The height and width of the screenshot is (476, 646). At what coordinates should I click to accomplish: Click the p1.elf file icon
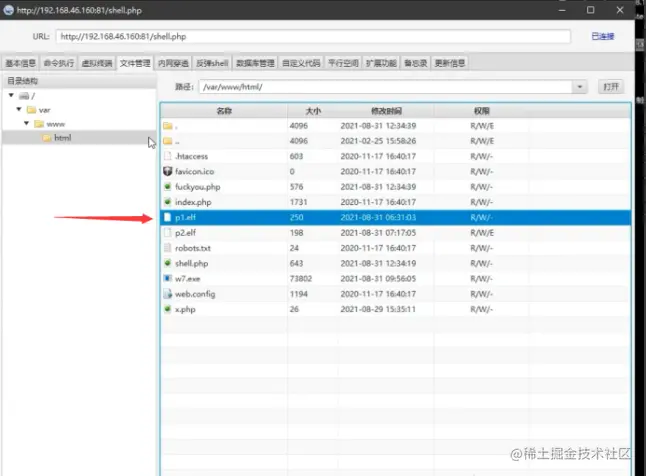(167, 217)
